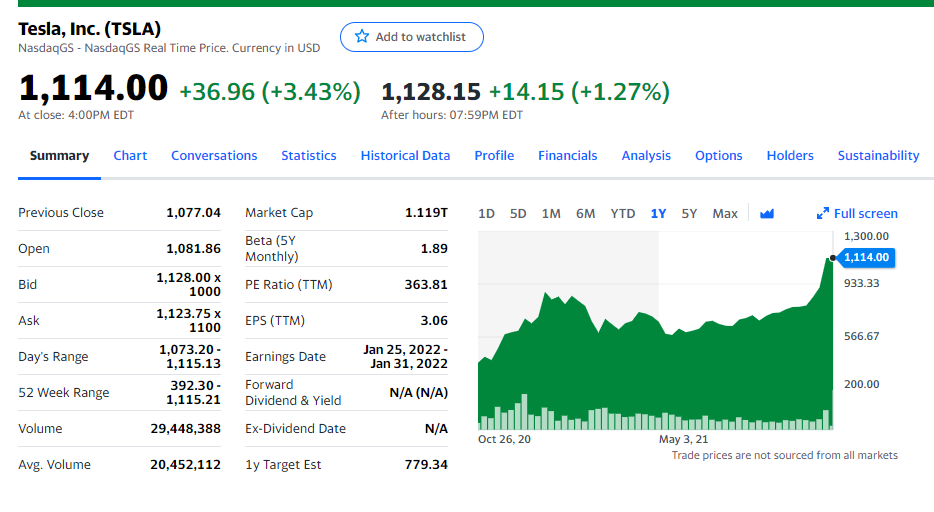Click the Full screen expand arrows icon
The image size is (934, 512).
[823, 213]
